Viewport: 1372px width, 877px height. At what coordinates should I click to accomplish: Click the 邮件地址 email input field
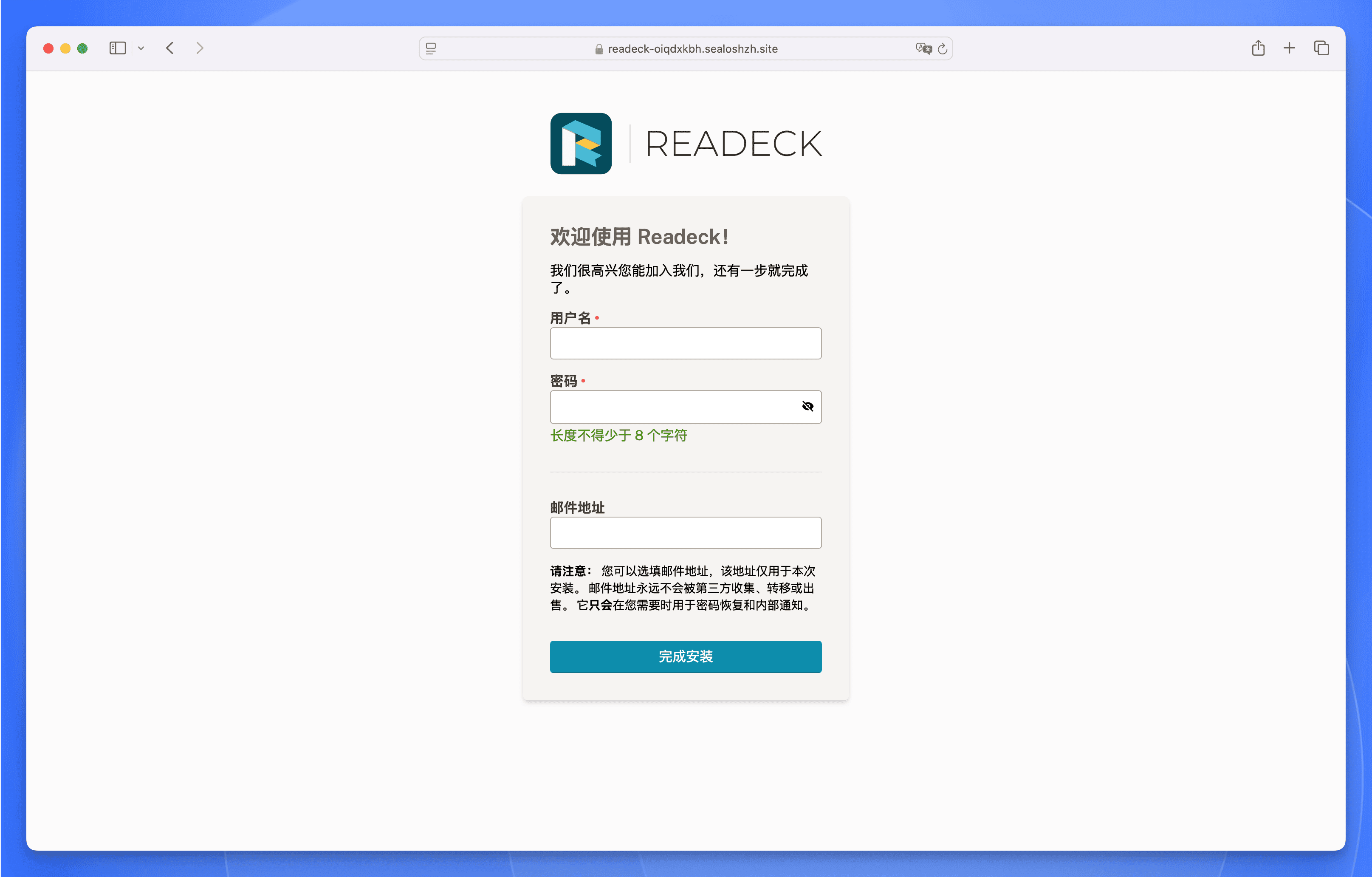685,532
